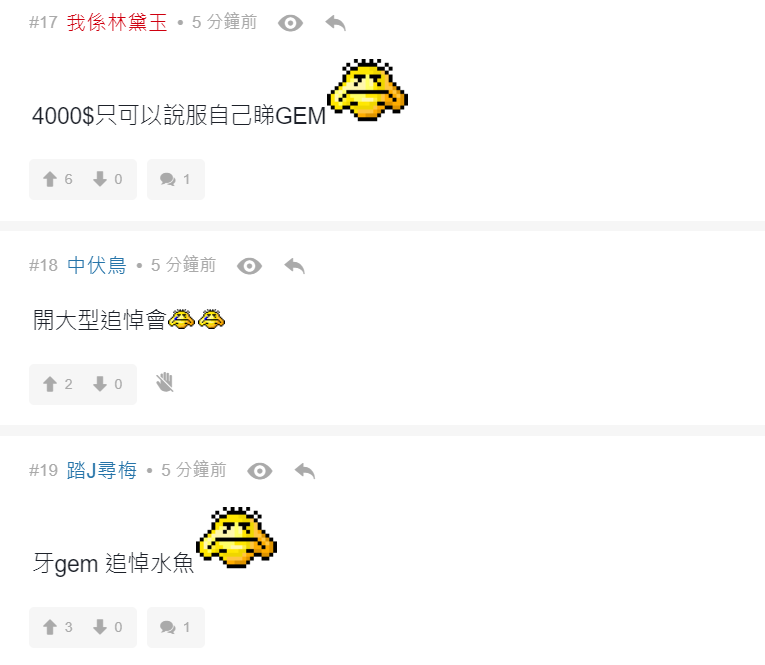This screenshot has width=765, height=665.
Task: Expand the 1 reply under post #17
Action: point(176,179)
